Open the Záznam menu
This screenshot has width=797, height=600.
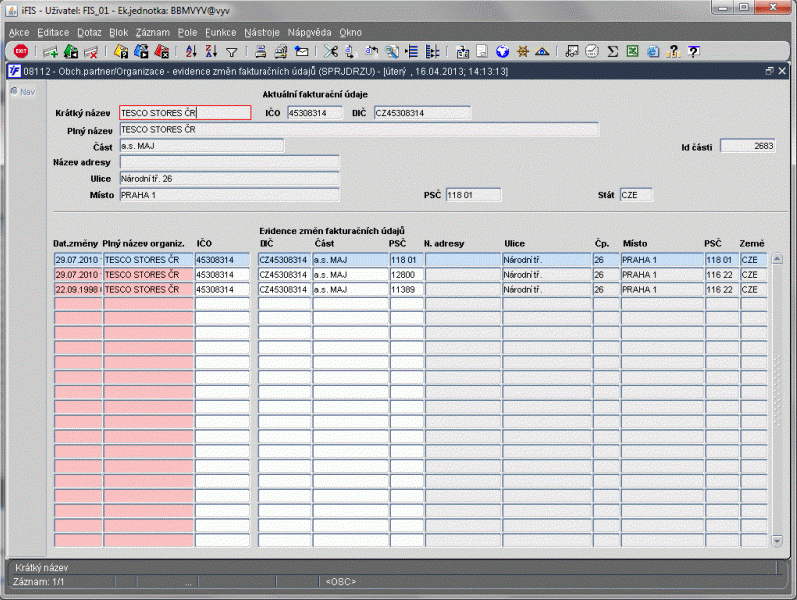click(152, 32)
